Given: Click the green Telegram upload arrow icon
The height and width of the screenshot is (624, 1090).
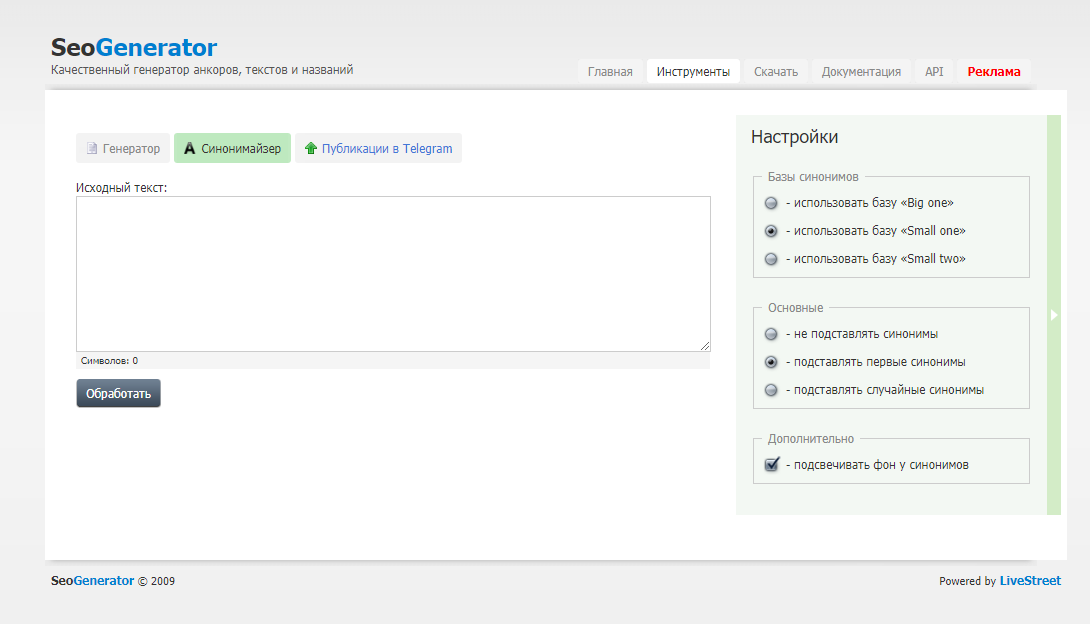Looking at the screenshot, I should 311,148.
